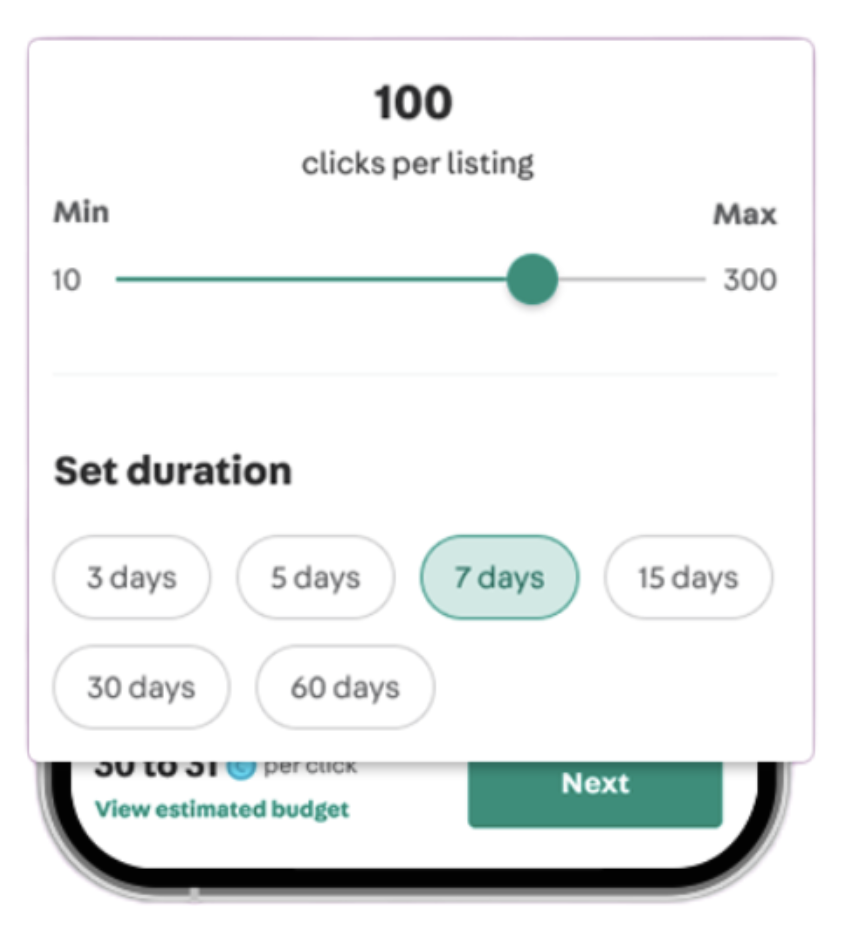Click the blue coin icon beside per click
844x946 pixels.
point(240,768)
